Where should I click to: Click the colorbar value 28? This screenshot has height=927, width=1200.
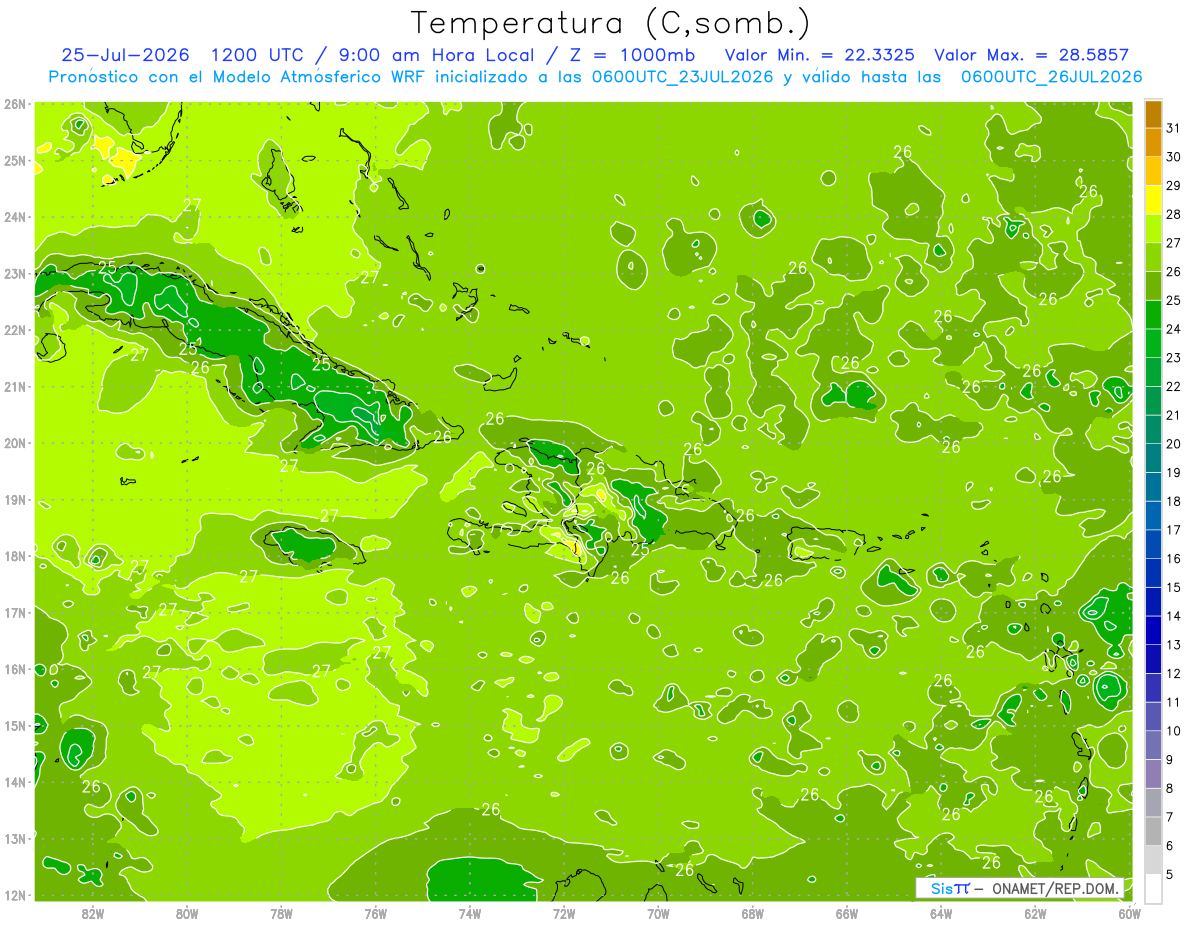[x=1173, y=214]
